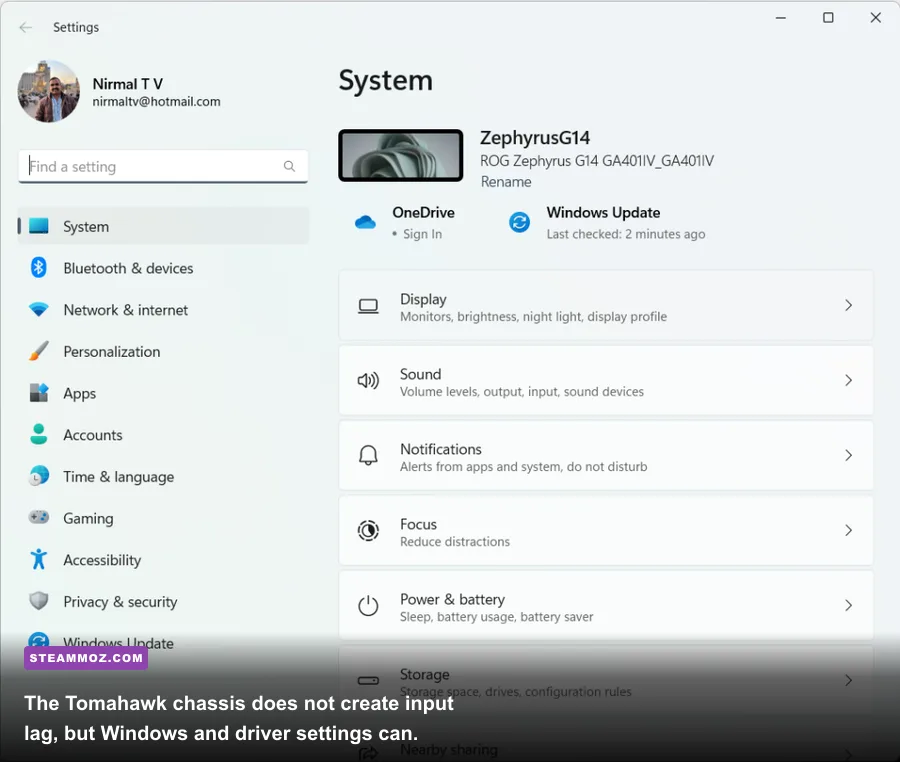Click the Nirmal T V account name
This screenshot has width=900, height=762.
coord(127,84)
